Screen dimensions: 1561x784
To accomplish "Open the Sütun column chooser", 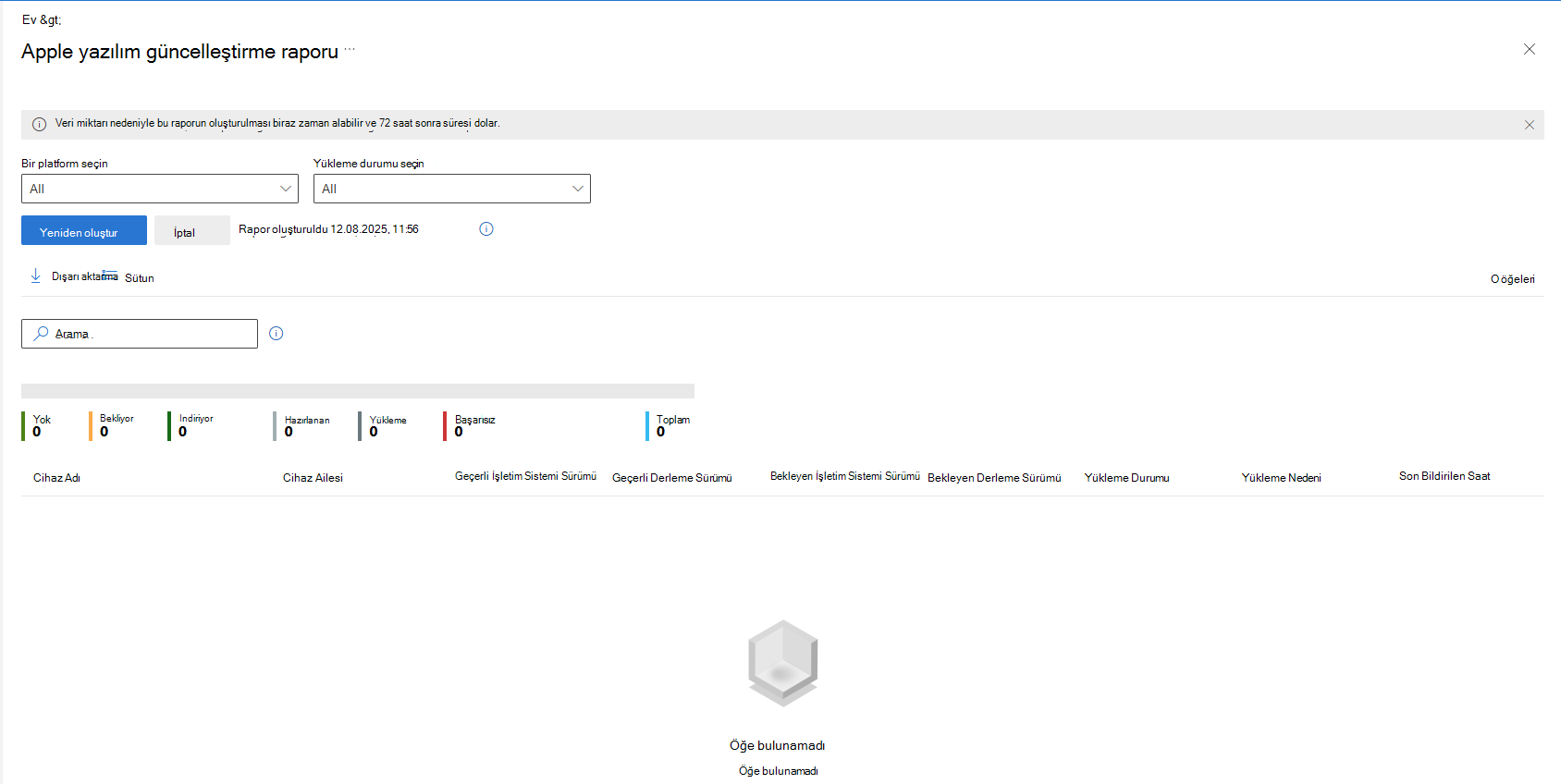I will [x=130, y=277].
